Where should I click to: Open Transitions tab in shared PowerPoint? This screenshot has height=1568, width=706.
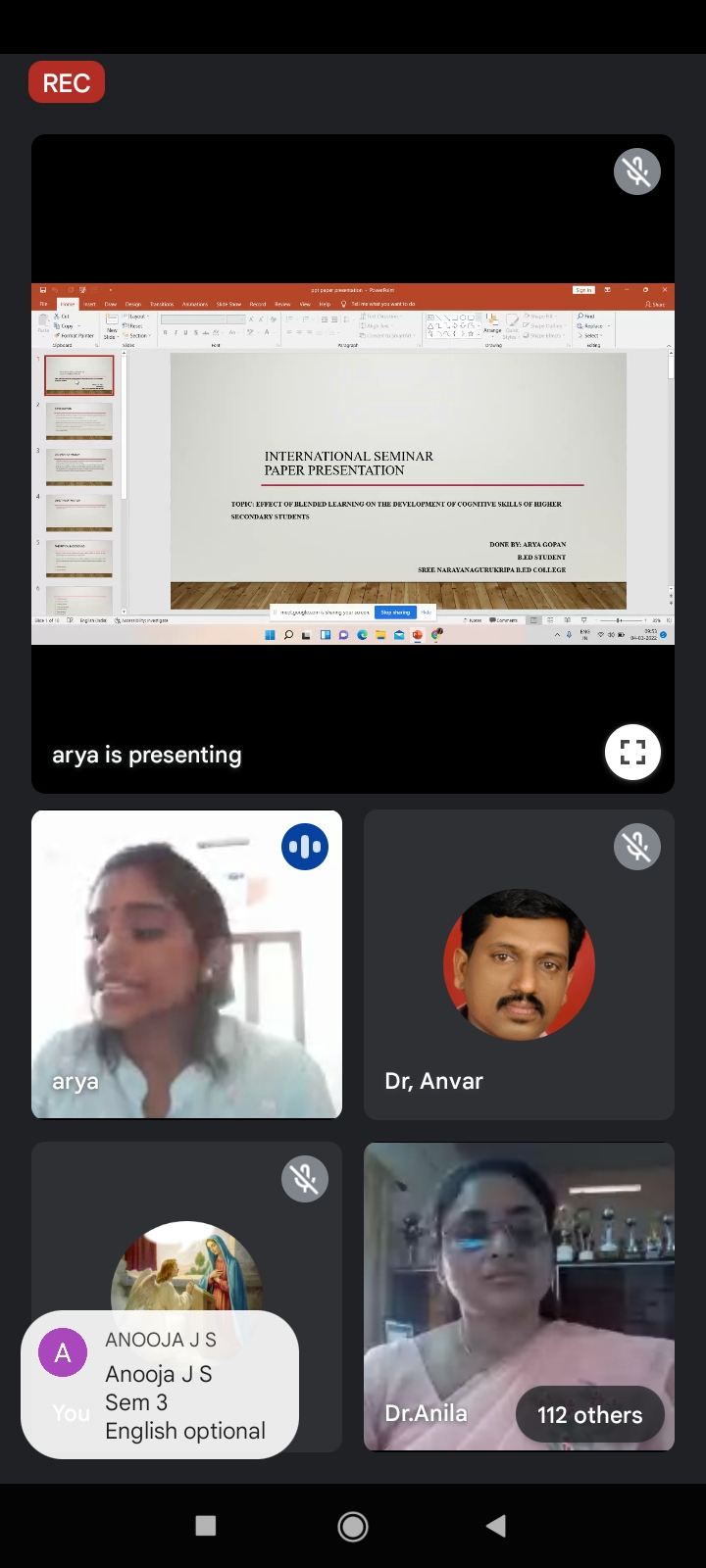point(162,304)
